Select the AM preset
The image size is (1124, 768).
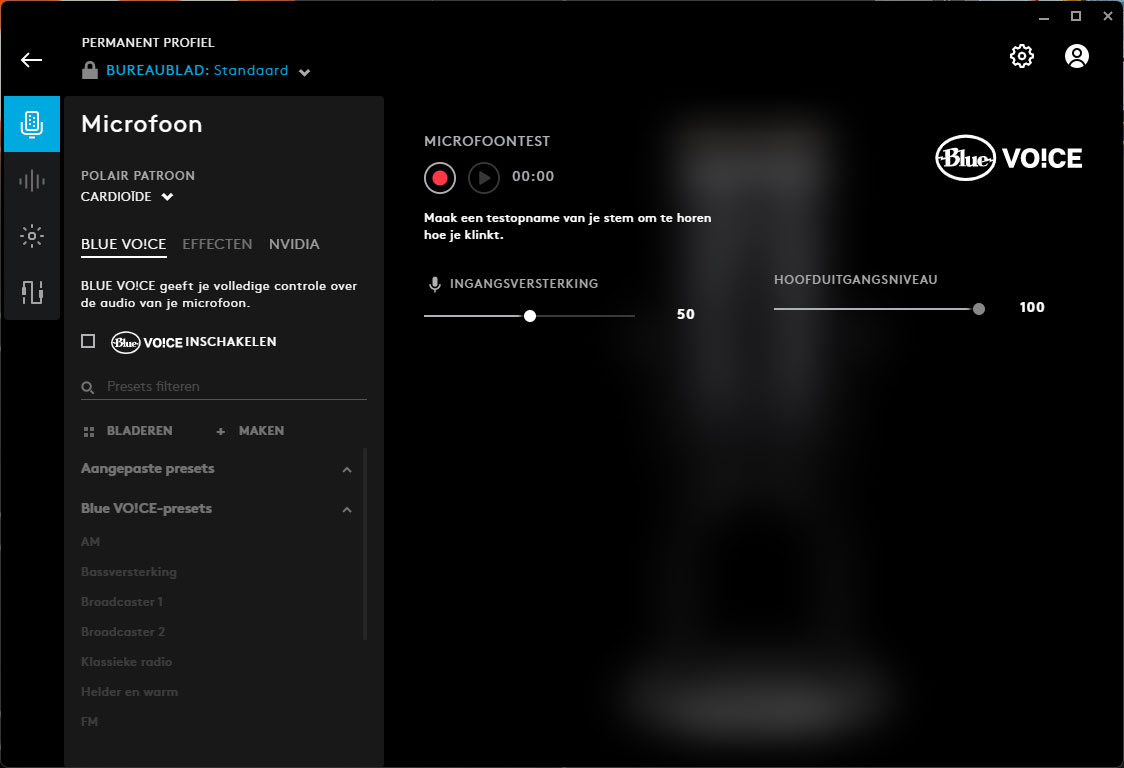(90, 542)
